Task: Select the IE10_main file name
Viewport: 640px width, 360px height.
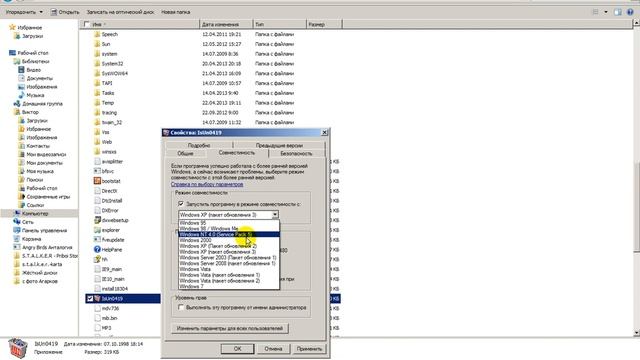Action: pyautogui.click(x=113, y=279)
